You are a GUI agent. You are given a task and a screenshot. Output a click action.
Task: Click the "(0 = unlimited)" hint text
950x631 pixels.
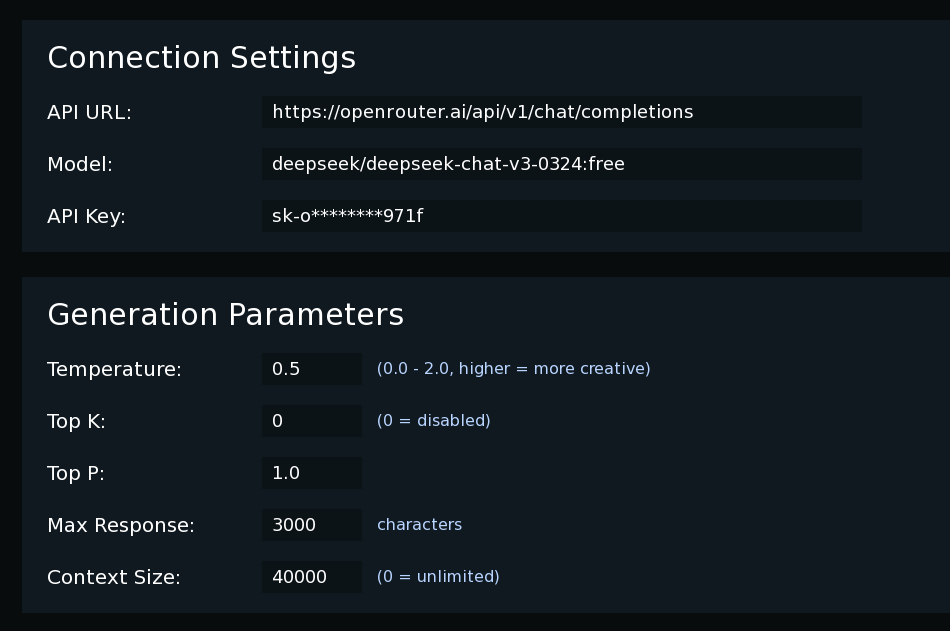pos(438,577)
